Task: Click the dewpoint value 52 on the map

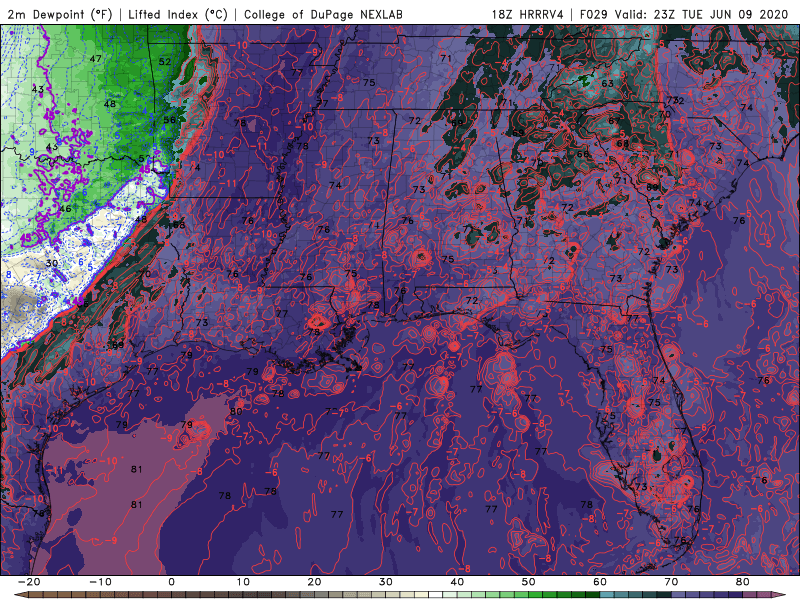Action: click(164, 62)
